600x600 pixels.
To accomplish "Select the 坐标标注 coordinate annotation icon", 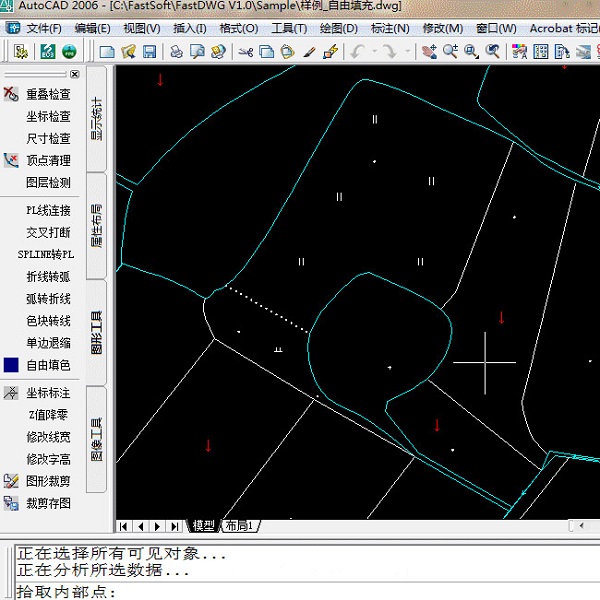I will [11, 394].
